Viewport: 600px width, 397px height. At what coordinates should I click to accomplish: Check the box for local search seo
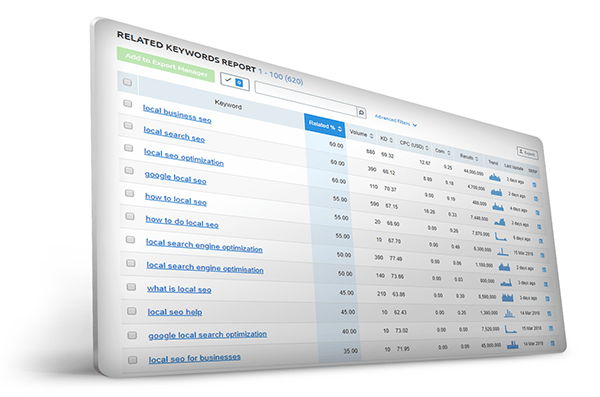(x=128, y=126)
